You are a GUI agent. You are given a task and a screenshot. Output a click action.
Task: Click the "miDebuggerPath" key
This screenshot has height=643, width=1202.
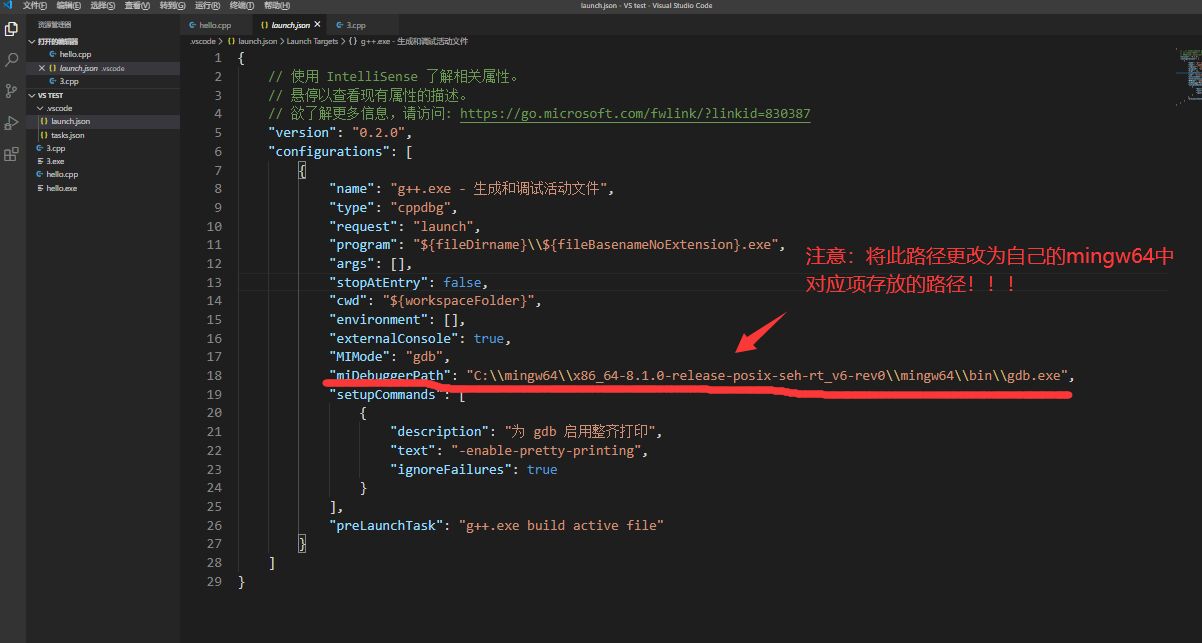(390, 375)
